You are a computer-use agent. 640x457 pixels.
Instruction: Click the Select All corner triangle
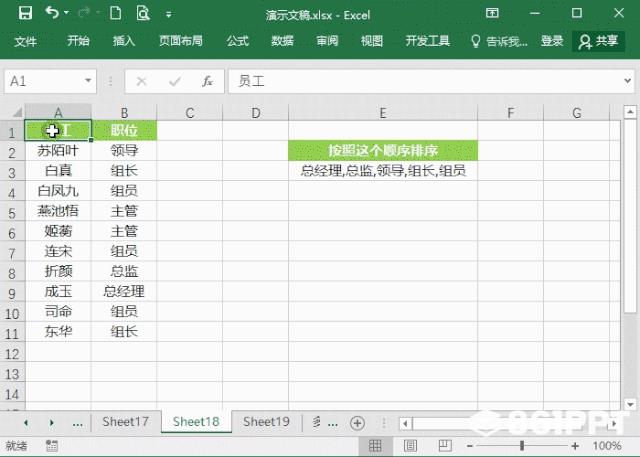point(16,112)
